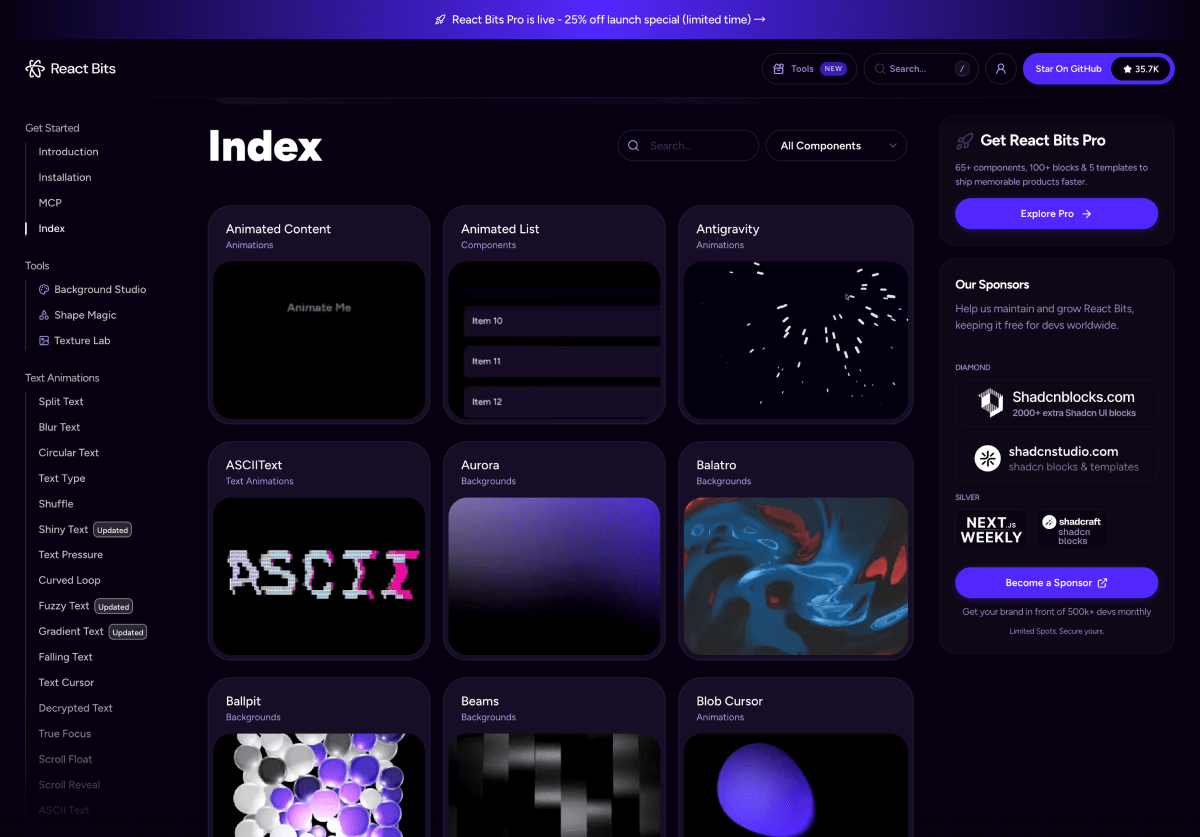1200x837 pixels.
Task: Open the Aurora background preview card
Action: (554, 575)
